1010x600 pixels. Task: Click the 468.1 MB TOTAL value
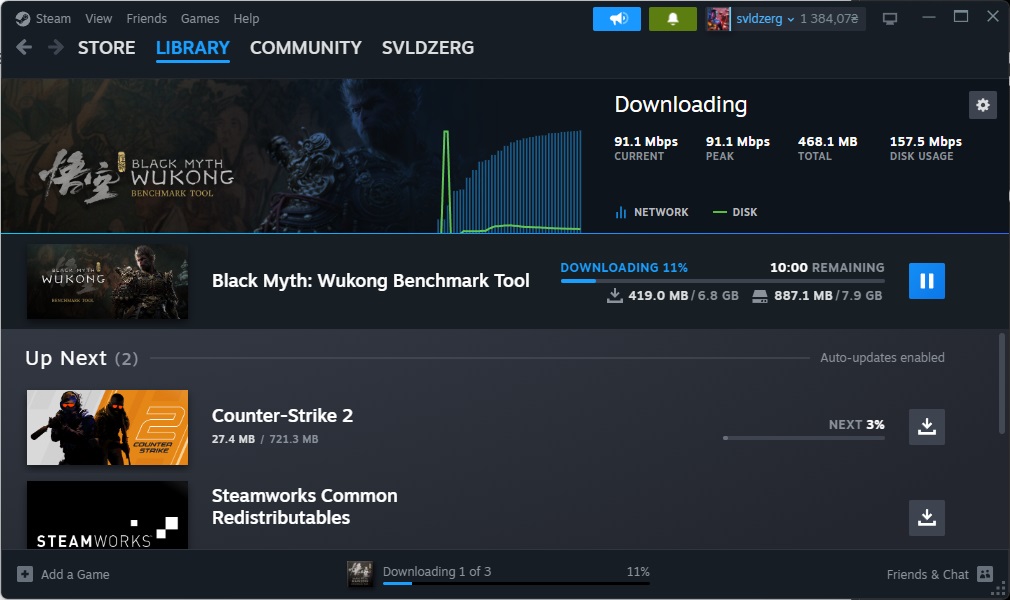coord(828,141)
